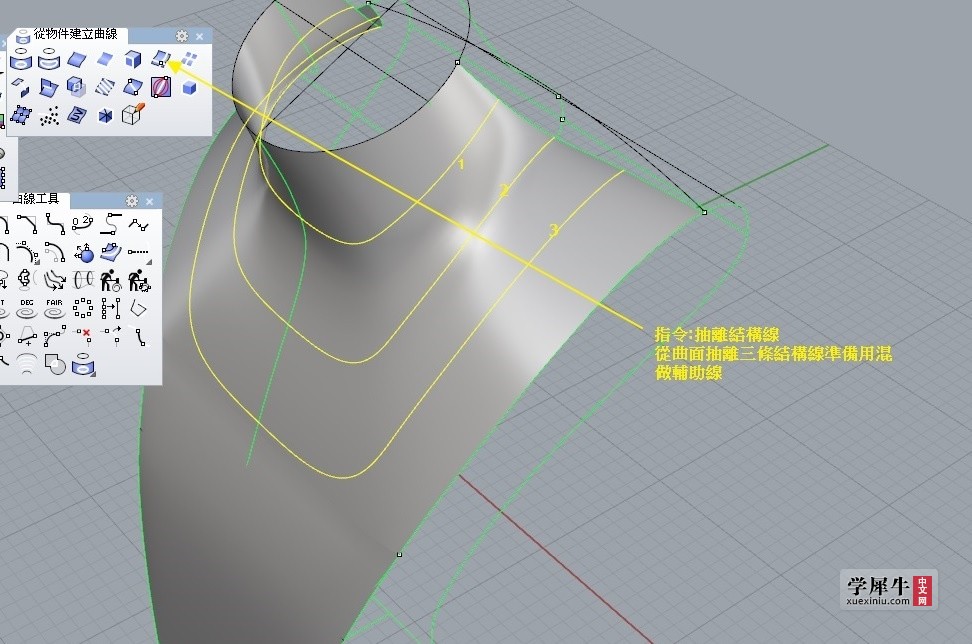The height and width of the screenshot is (644, 972).
Task: Select the intersecting surfaces Intersect icon
Action: (48, 87)
